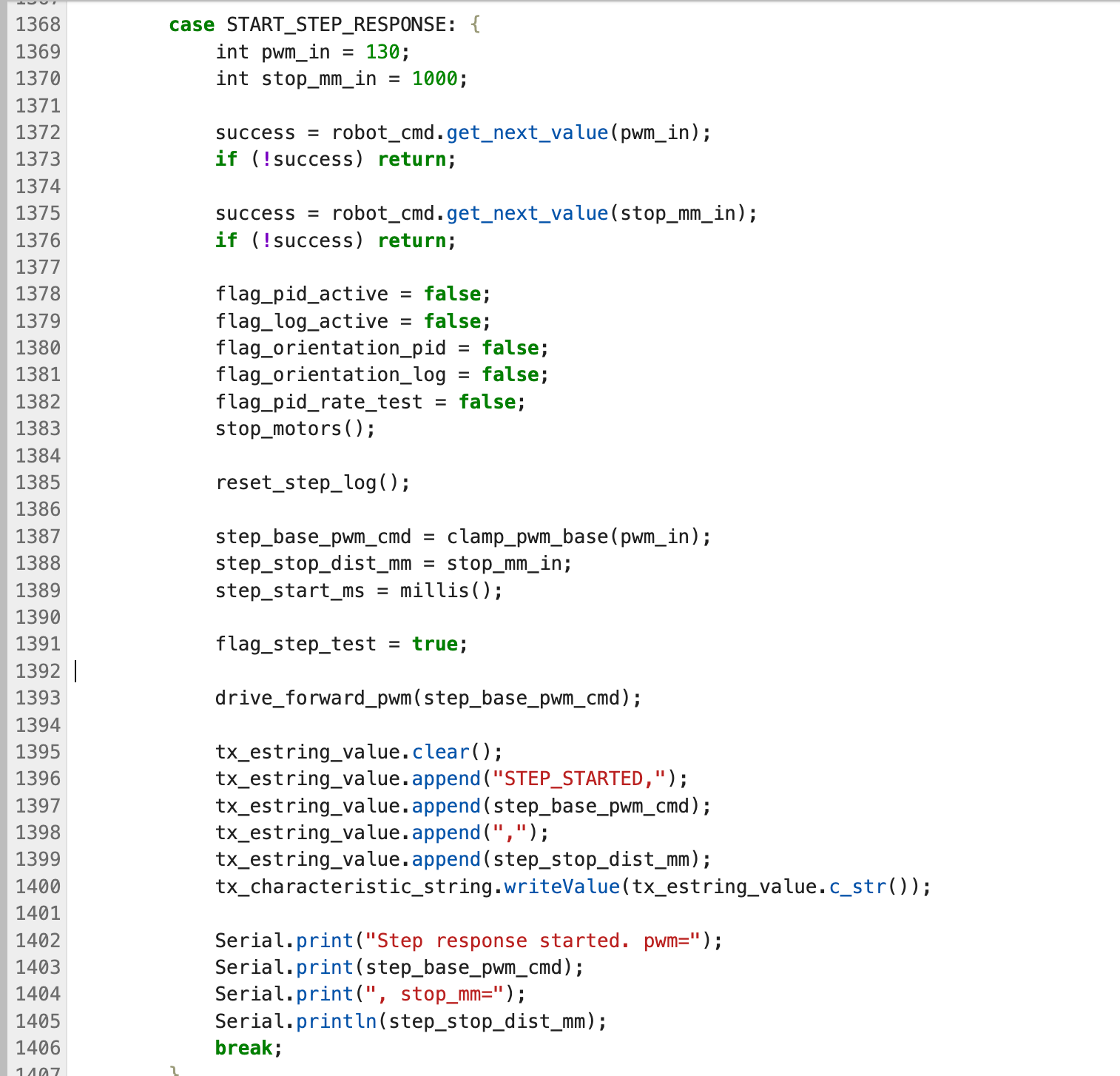Click the "STEP_STARTED," string literal
The width and height of the screenshot is (1120, 1076).
point(579,779)
